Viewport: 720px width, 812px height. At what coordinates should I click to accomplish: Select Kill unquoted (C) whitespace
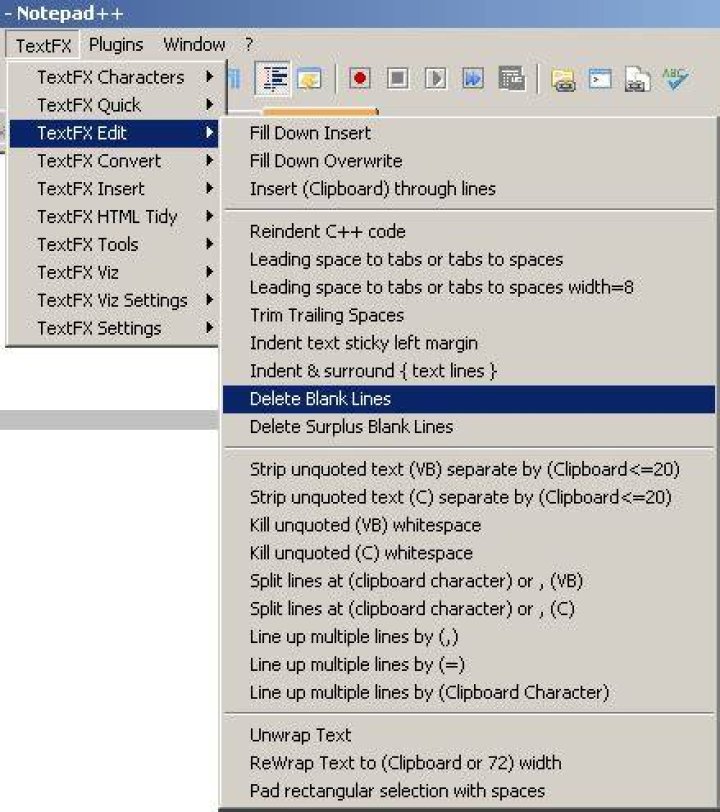point(469,554)
